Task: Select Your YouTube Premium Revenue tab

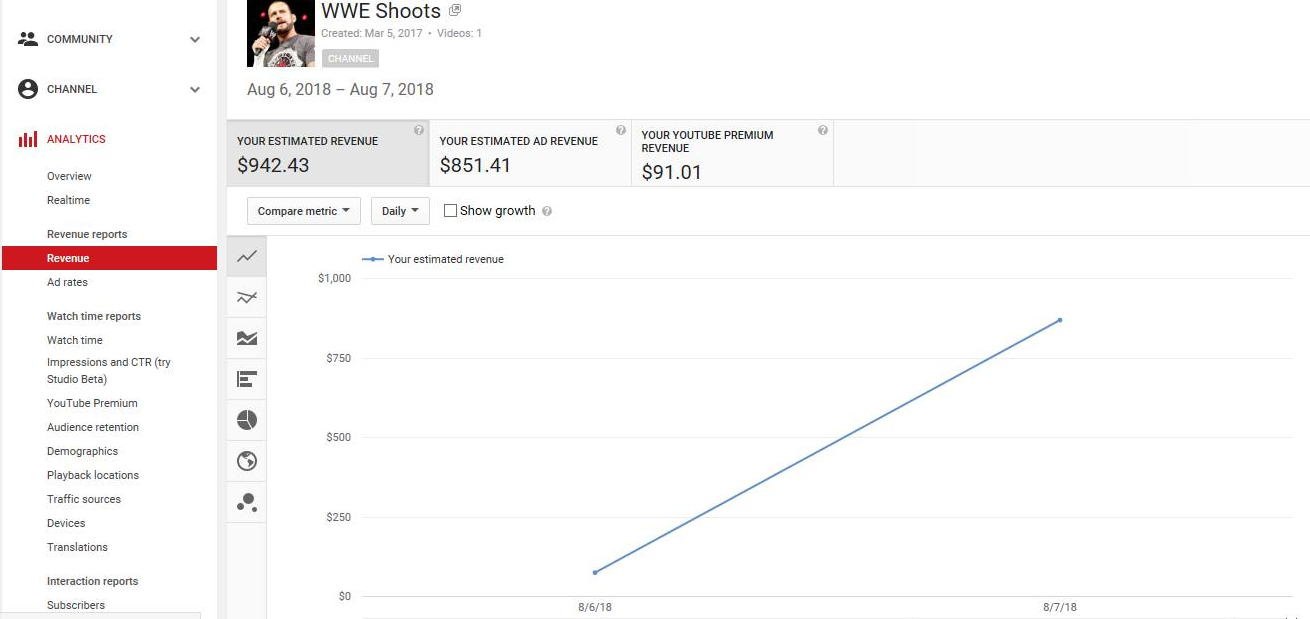Action: point(732,154)
